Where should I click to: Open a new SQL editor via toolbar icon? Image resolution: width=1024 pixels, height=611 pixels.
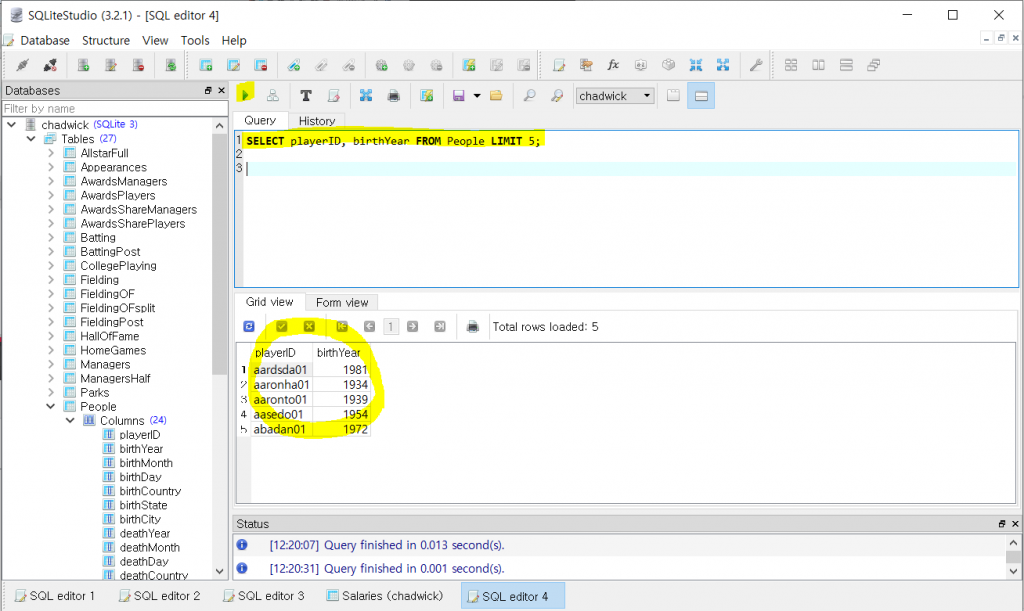click(x=559, y=65)
